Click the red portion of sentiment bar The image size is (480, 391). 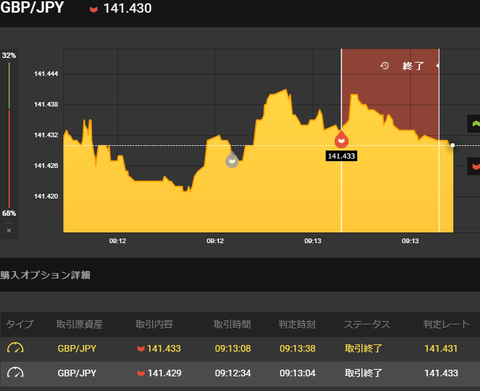coord(9,159)
